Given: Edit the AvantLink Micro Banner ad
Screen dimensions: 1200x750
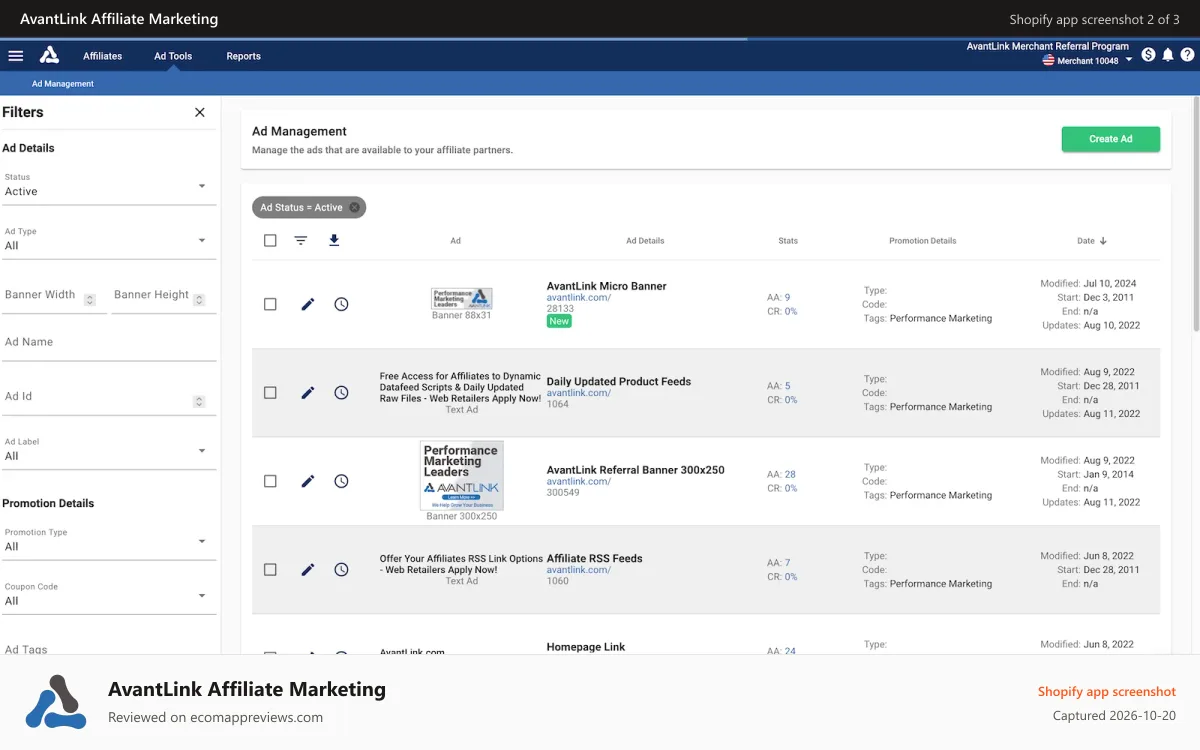Looking at the screenshot, I should [x=308, y=304].
